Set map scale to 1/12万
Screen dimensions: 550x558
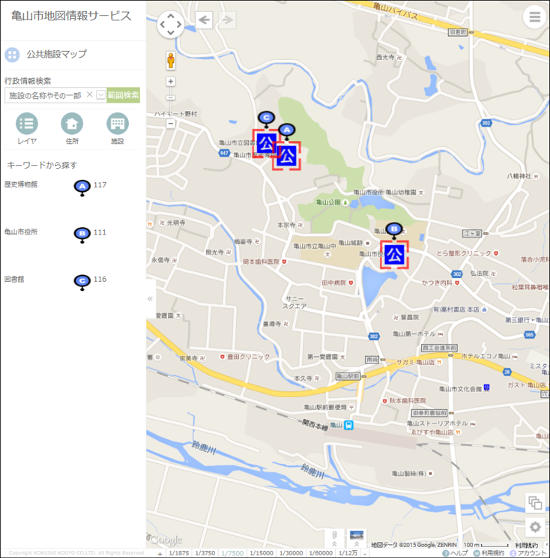pyautogui.click(x=348, y=553)
